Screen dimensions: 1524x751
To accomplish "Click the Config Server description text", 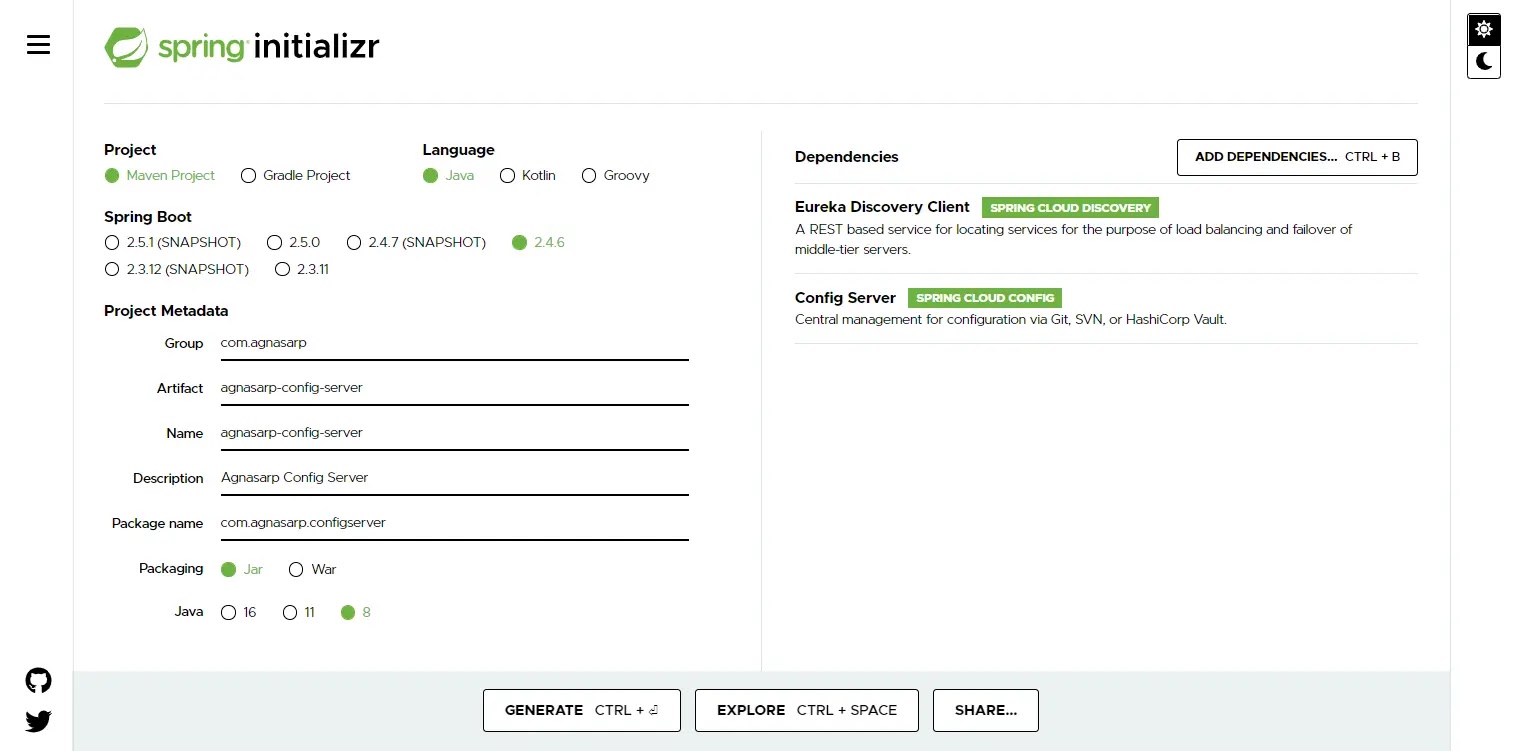I will click(1010, 320).
